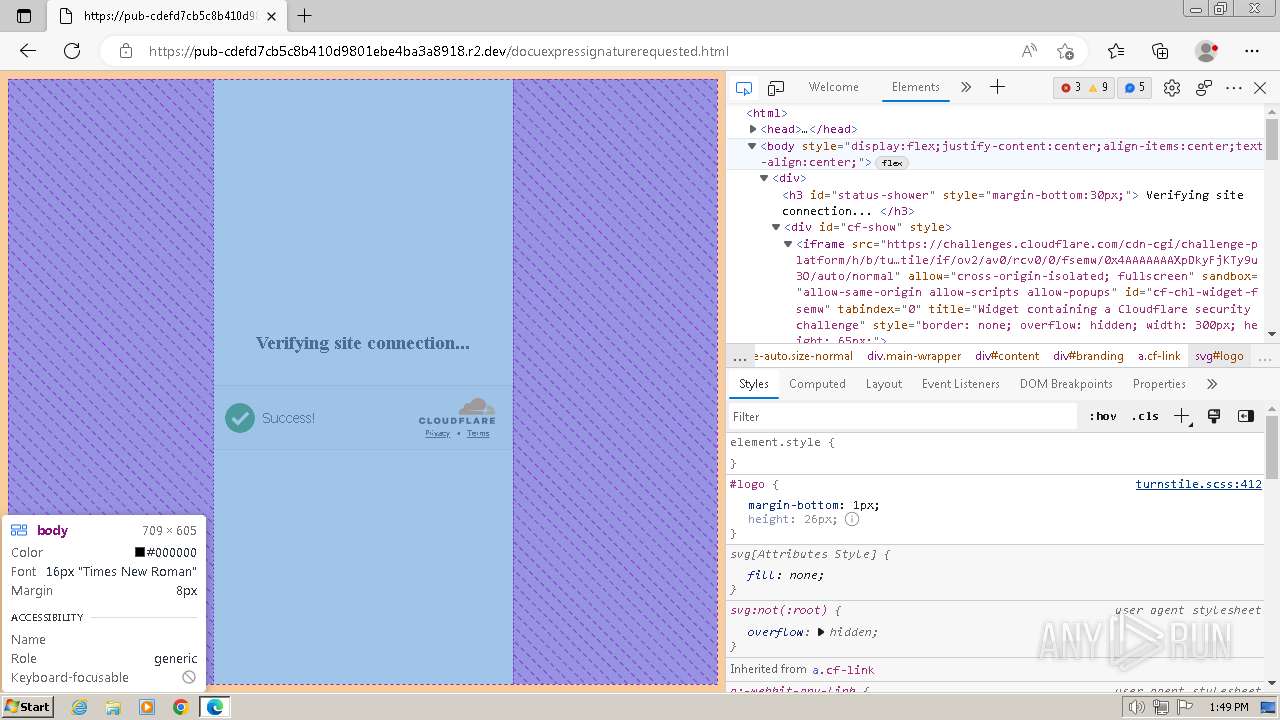The height and width of the screenshot is (720, 1280).
Task: Open the Welcome tab in DevTools
Action: [x=833, y=87]
